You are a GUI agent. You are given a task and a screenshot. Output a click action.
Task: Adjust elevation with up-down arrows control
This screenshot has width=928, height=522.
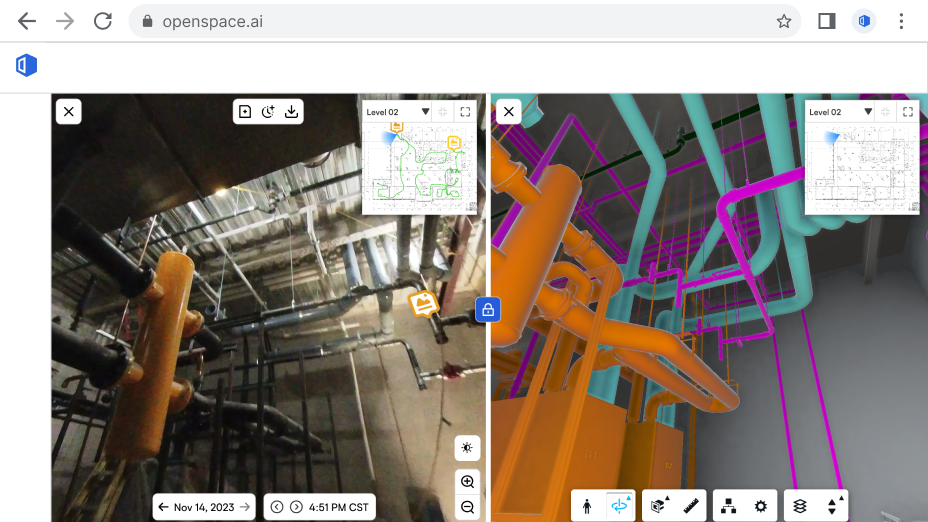832,506
